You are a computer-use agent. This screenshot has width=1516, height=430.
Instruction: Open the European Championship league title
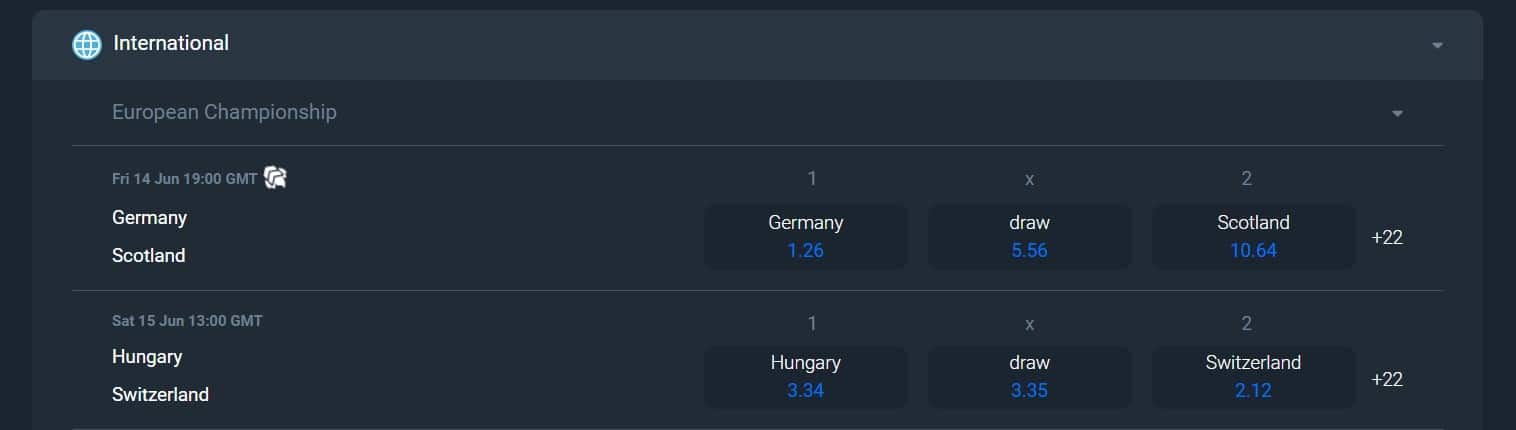pyautogui.click(x=224, y=112)
